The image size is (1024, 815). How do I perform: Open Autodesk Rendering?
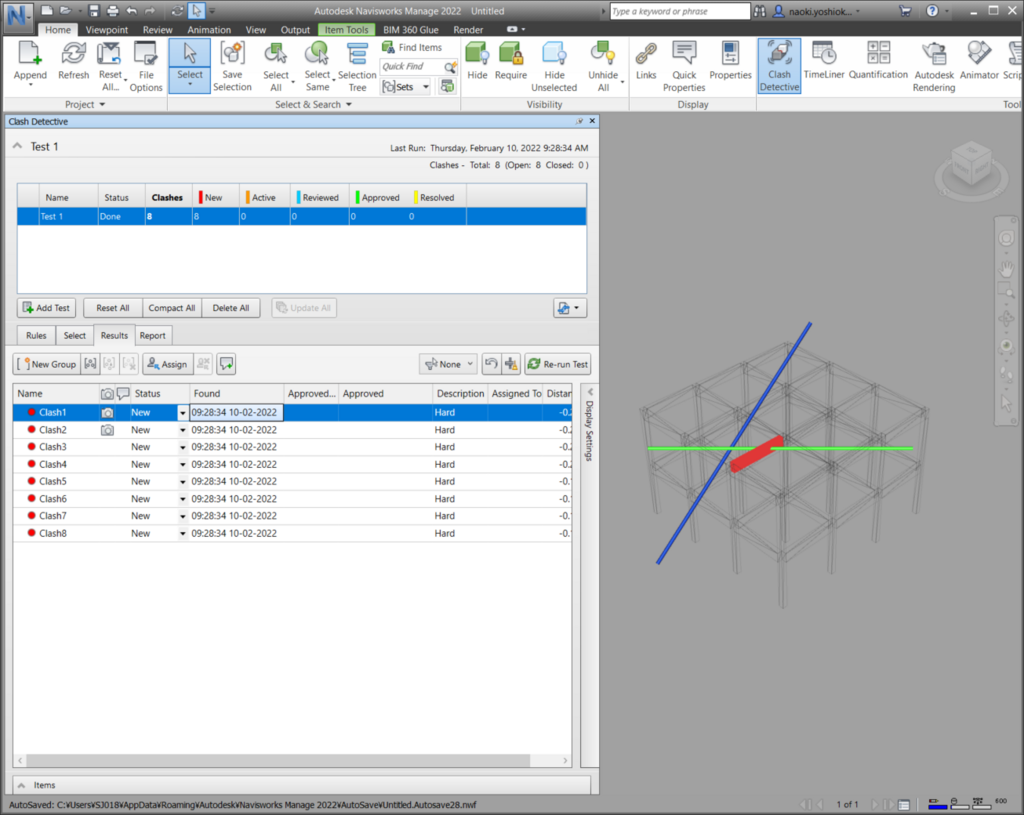[x=934, y=65]
